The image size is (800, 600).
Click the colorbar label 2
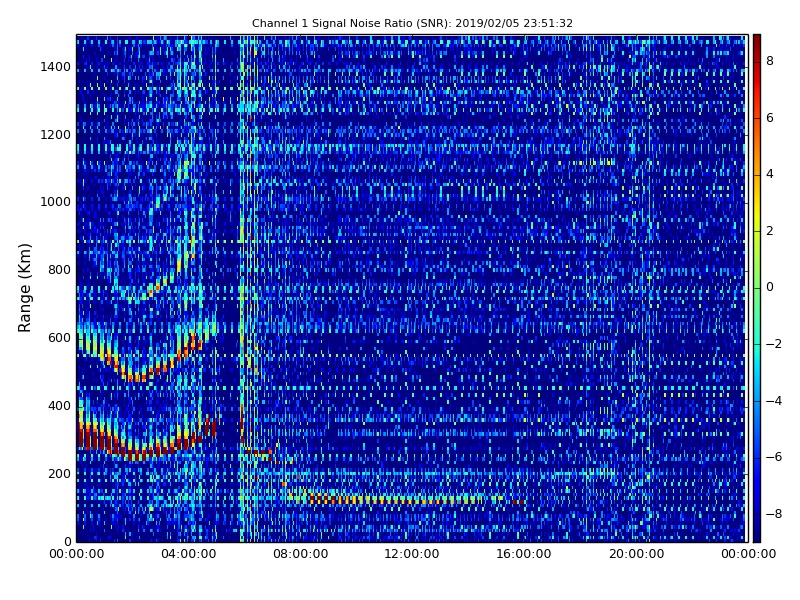770,231
